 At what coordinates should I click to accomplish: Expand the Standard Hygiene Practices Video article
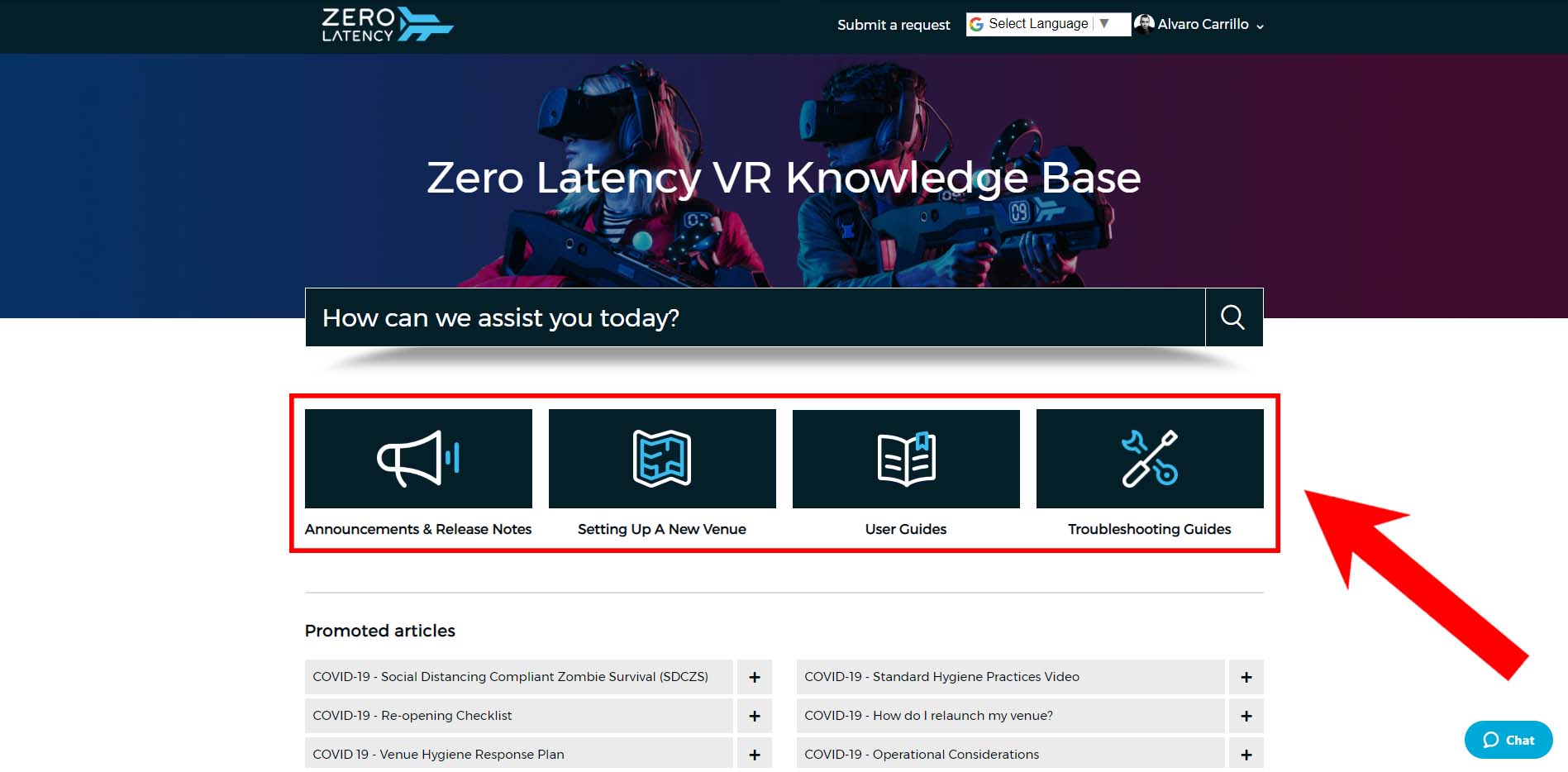pos(1246,677)
